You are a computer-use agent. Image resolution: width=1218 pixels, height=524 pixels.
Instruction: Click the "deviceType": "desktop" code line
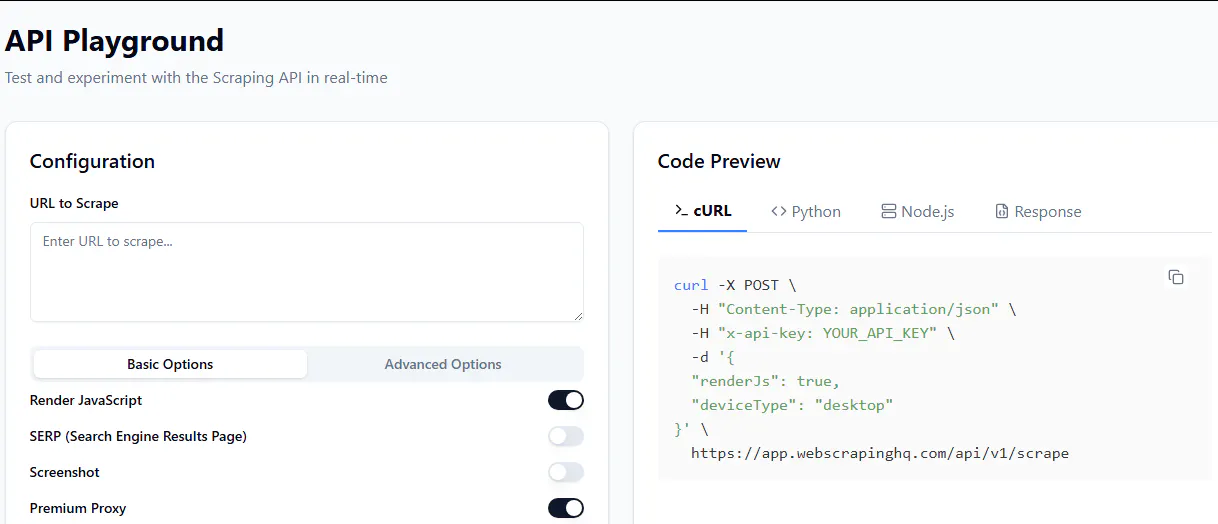[x=791, y=405]
